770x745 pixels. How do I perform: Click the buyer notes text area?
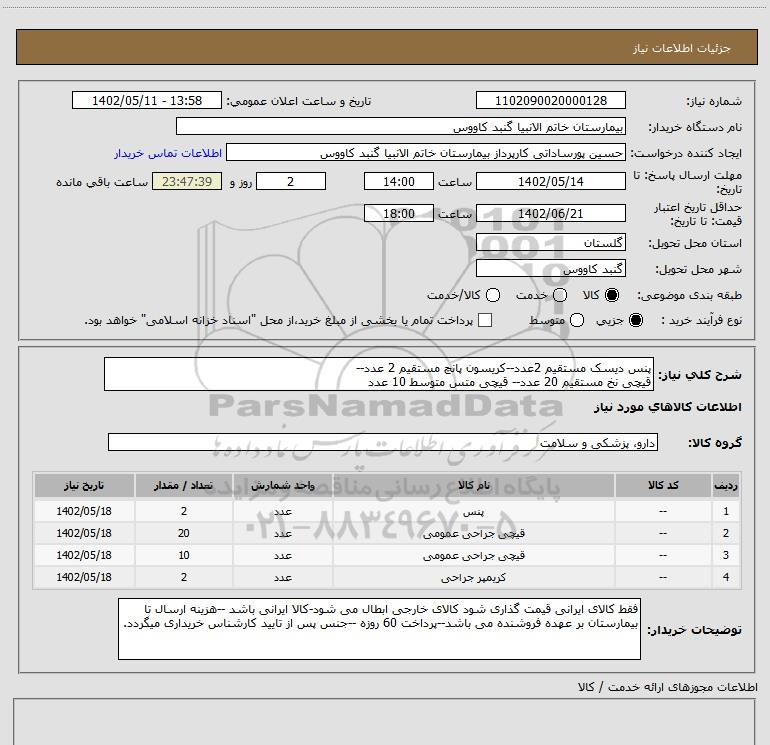(x=379, y=629)
